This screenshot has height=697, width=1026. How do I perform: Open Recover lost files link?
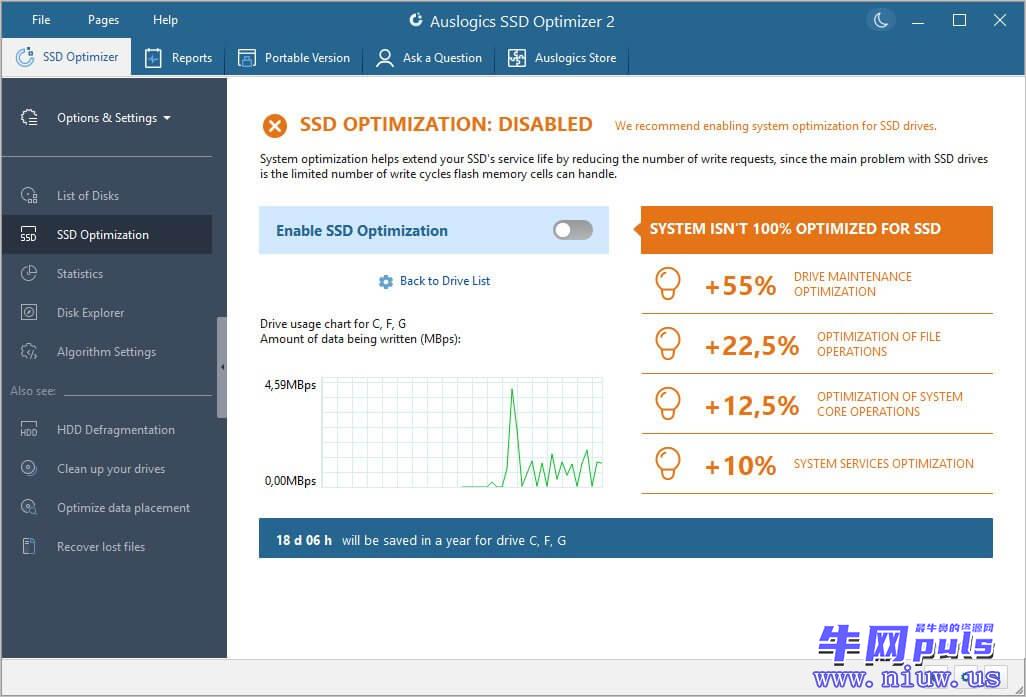coord(107,546)
